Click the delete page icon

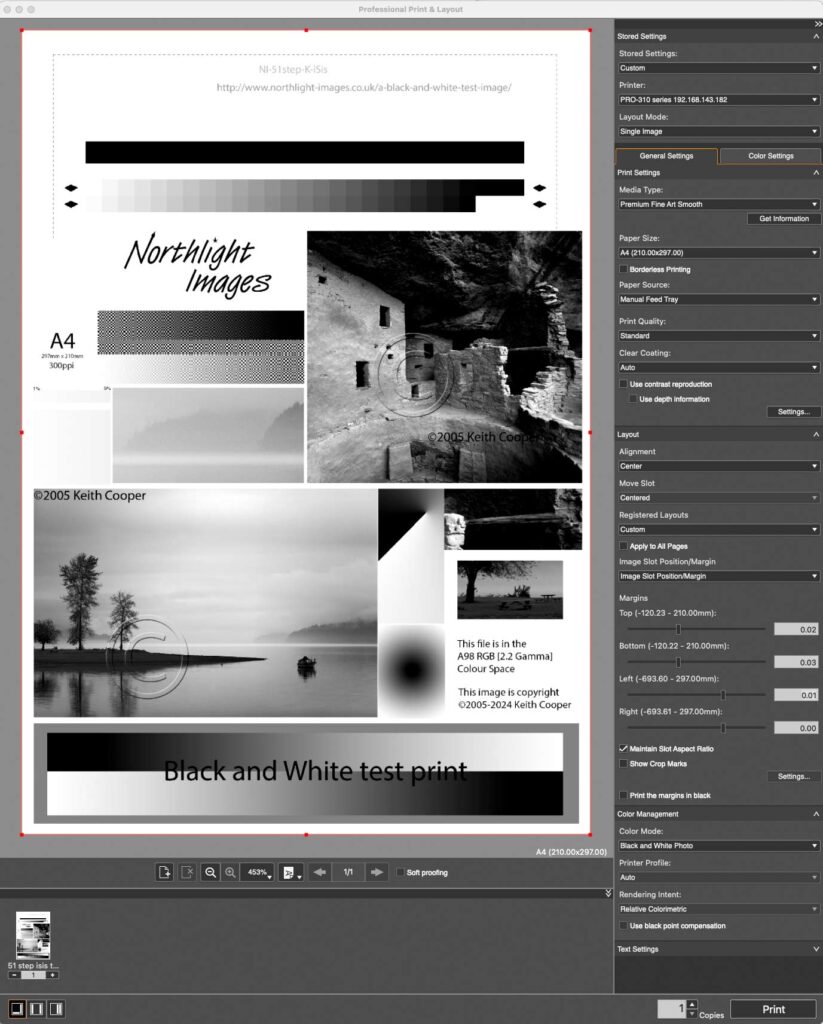click(x=187, y=872)
